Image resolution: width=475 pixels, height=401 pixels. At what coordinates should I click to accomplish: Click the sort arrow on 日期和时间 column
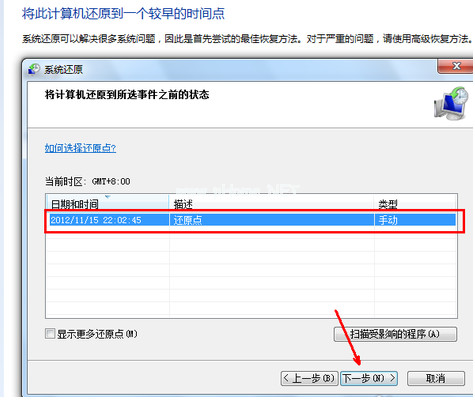point(107,196)
